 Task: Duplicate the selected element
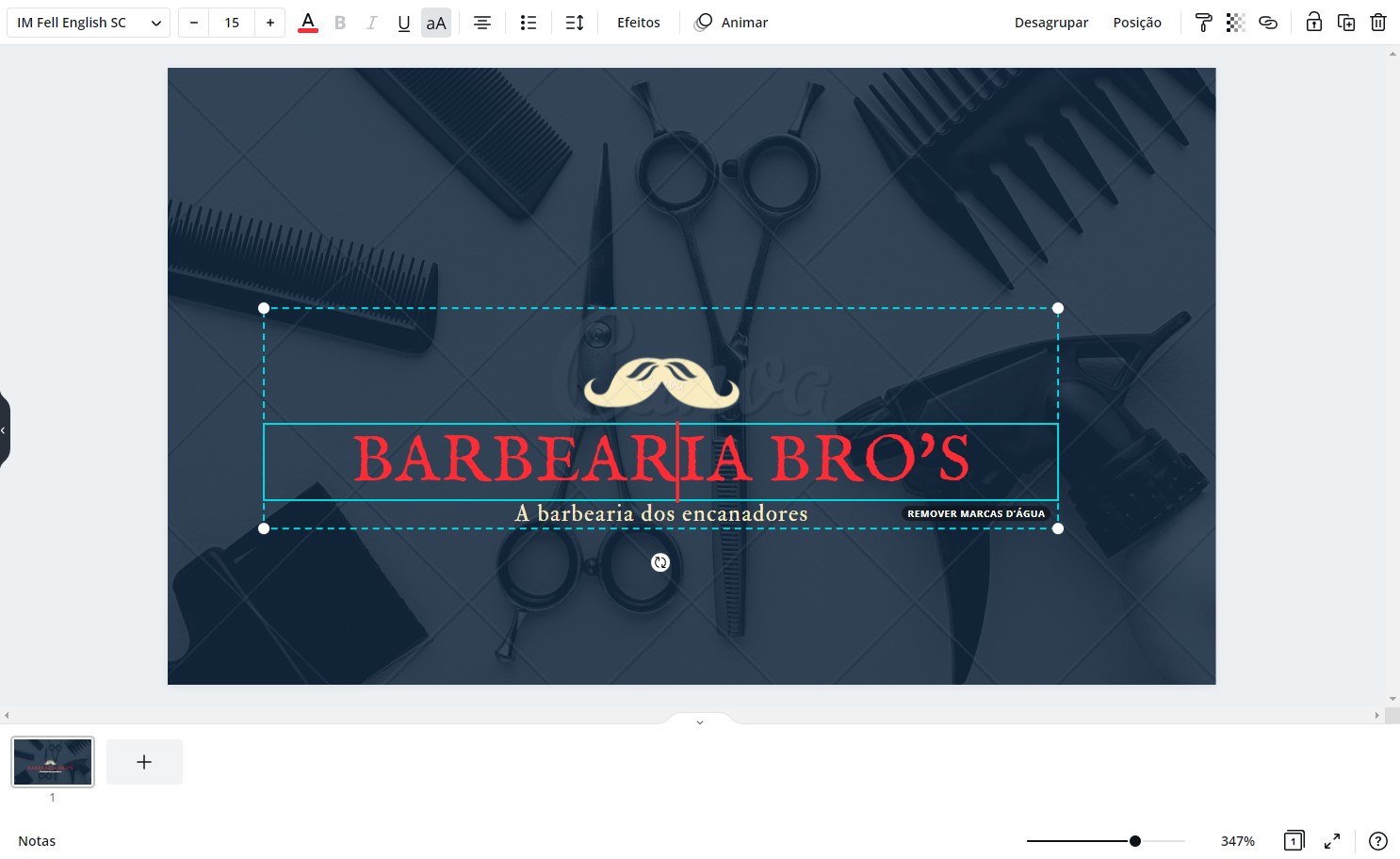point(1346,23)
